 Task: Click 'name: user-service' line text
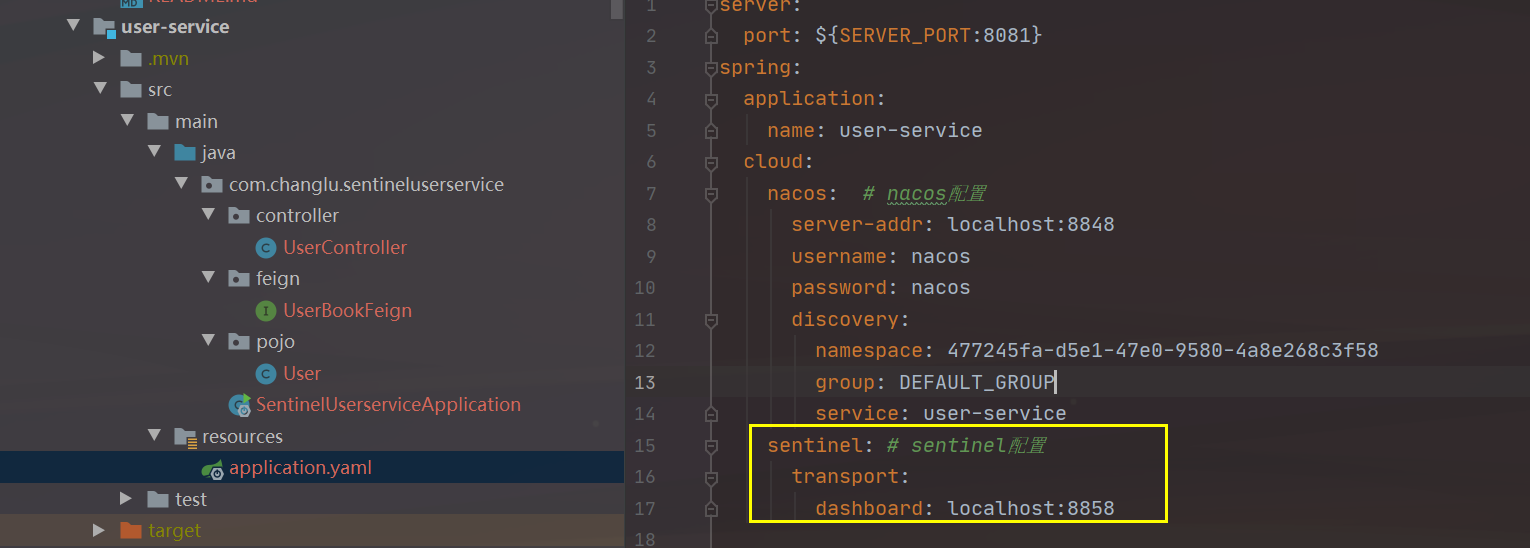(x=875, y=130)
